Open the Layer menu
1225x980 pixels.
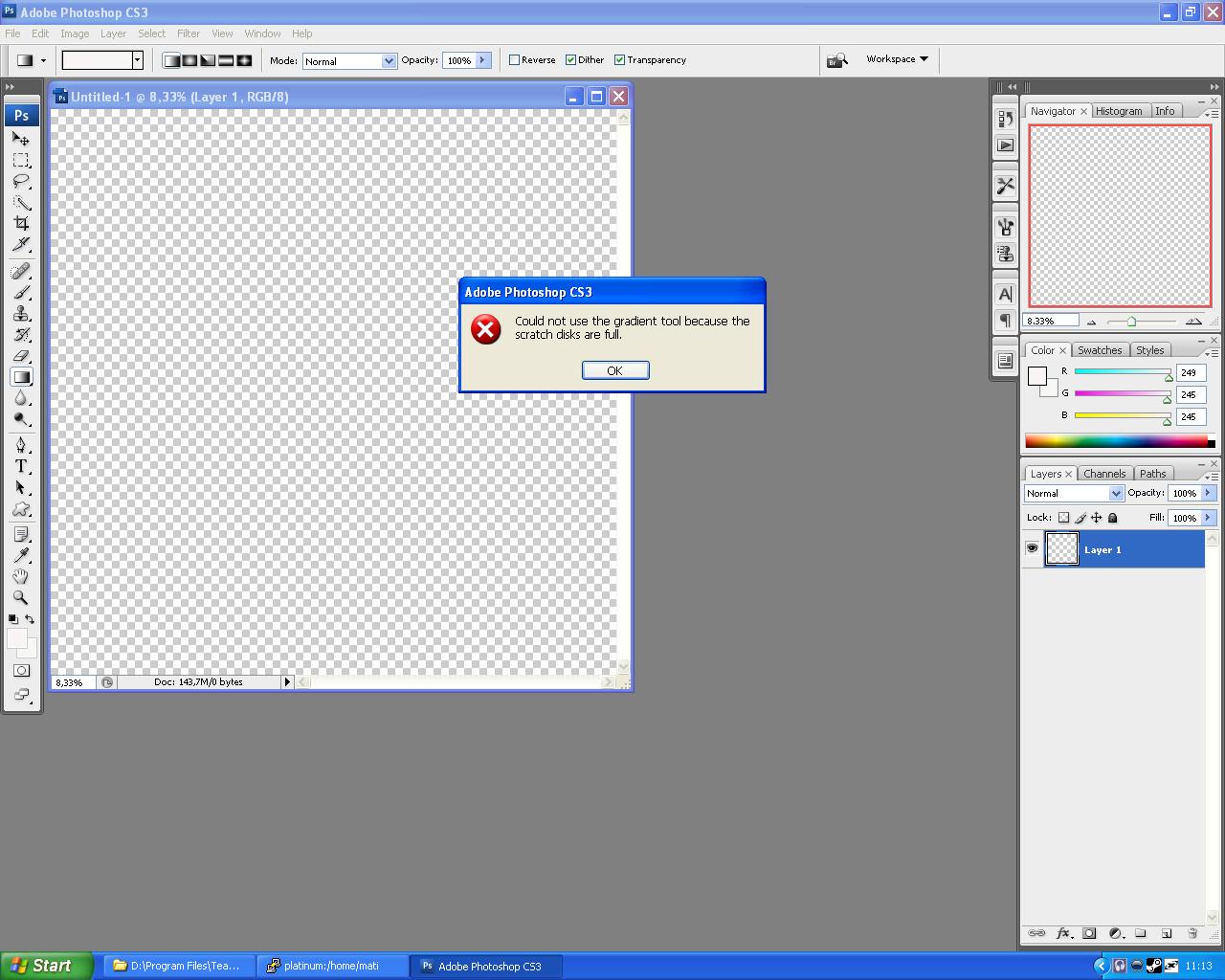click(x=113, y=33)
